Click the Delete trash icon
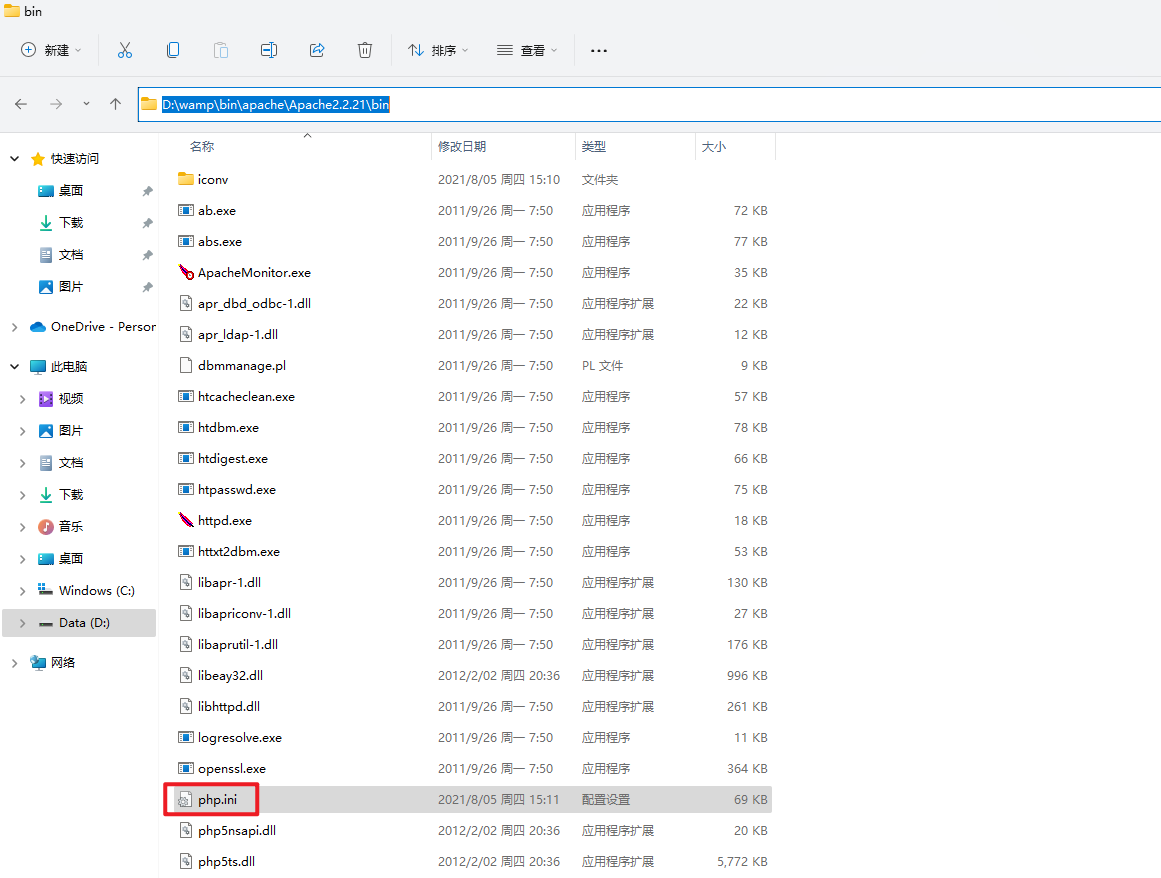This screenshot has height=878, width=1161. (365, 50)
